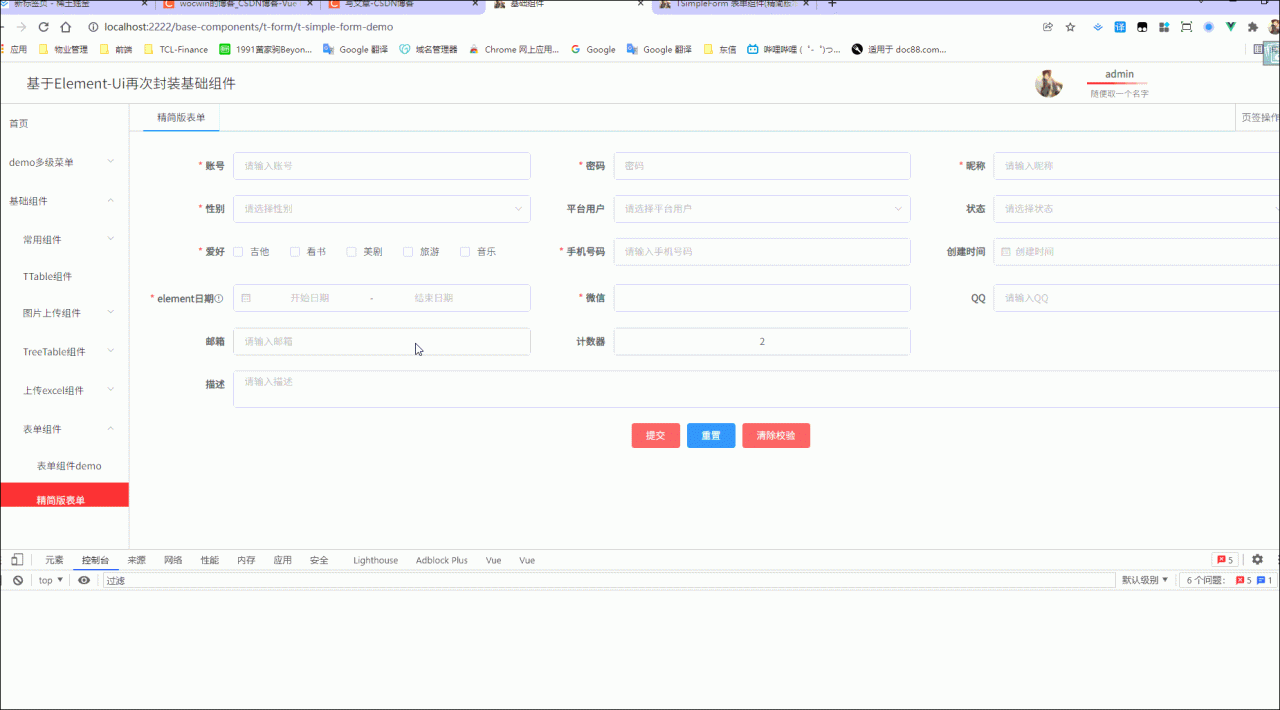This screenshot has width=1280, height=710.
Task: Open the top JavaScript context dropdown
Action: click(51, 580)
